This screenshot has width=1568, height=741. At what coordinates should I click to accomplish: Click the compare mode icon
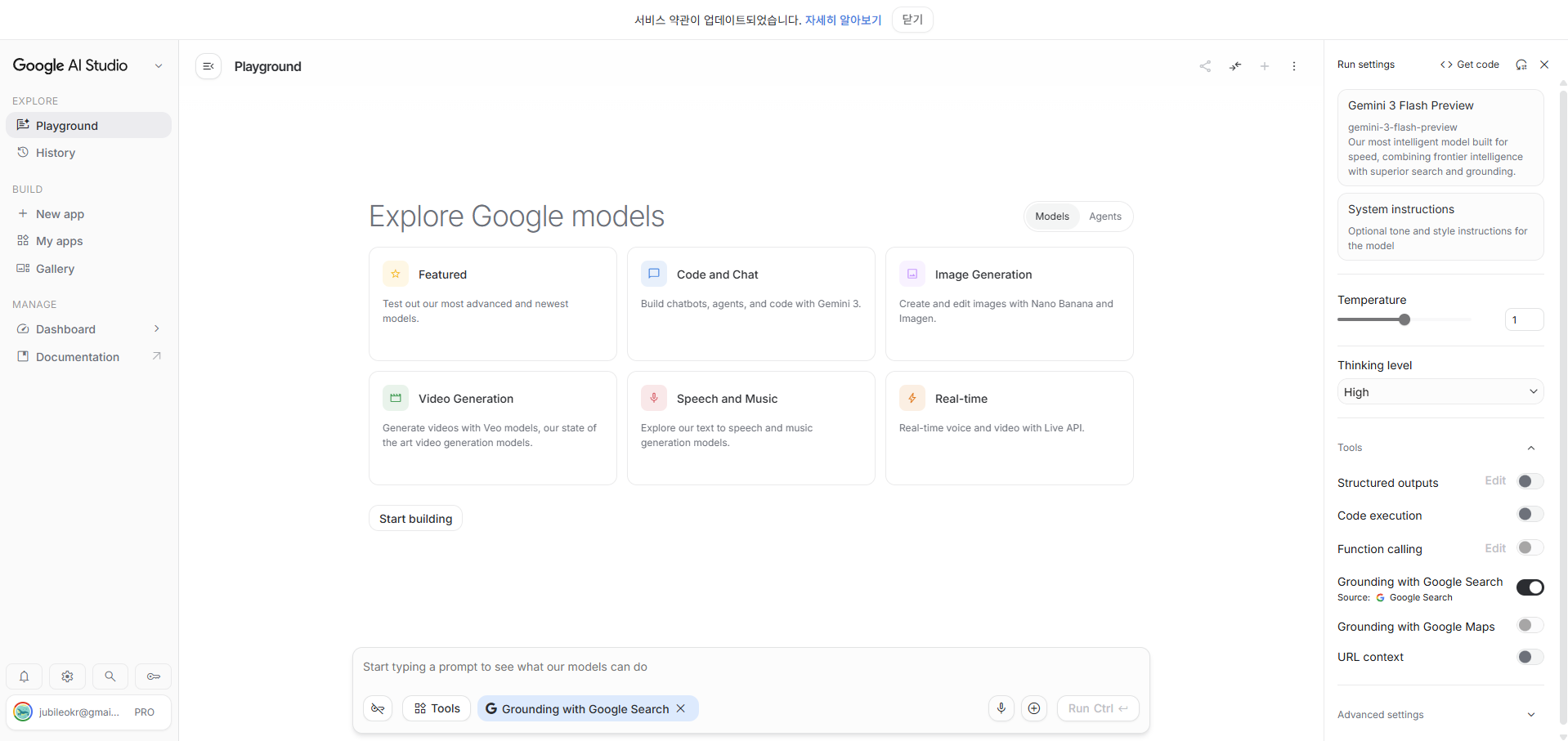coord(1235,66)
